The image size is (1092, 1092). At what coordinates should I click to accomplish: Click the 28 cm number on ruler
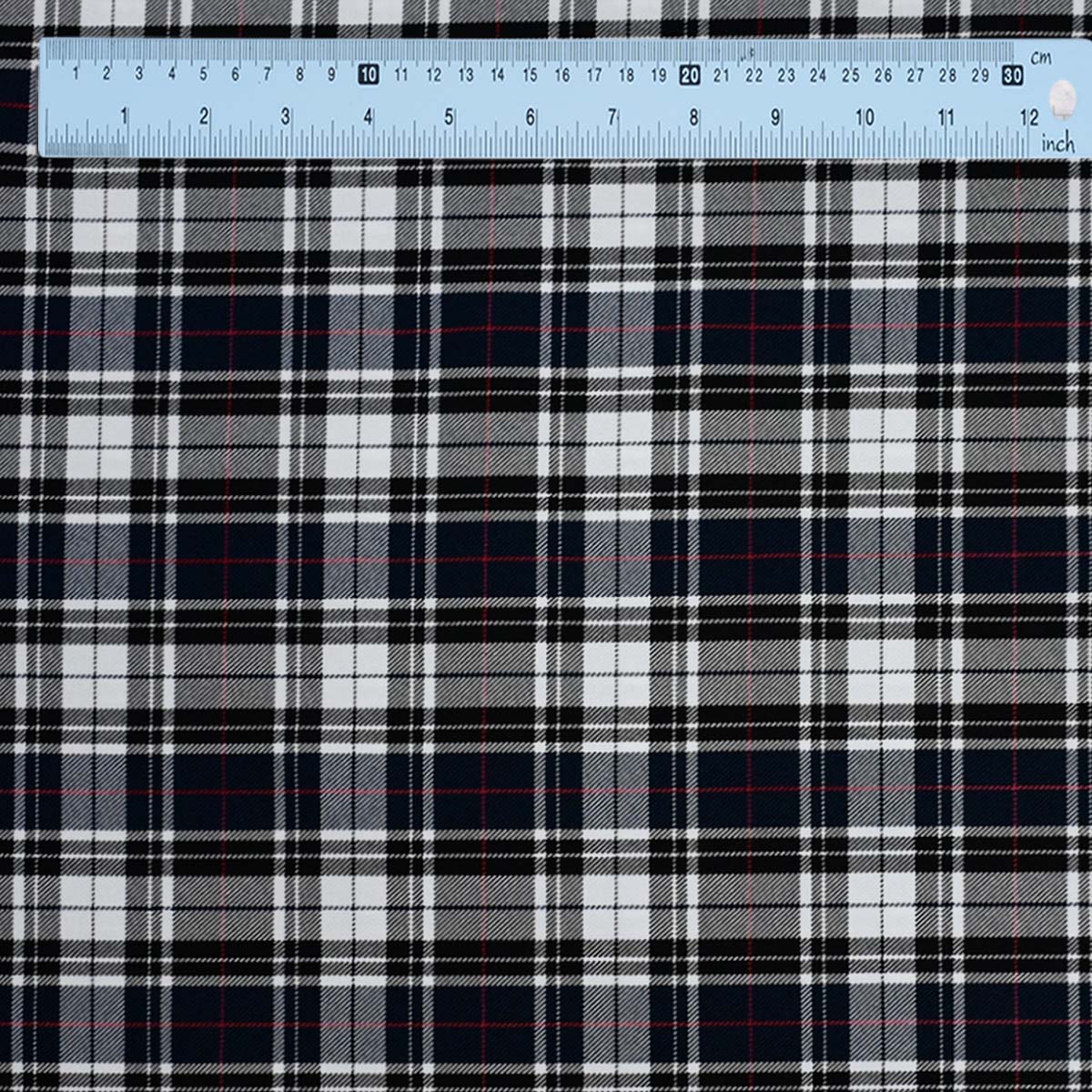coord(947,76)
